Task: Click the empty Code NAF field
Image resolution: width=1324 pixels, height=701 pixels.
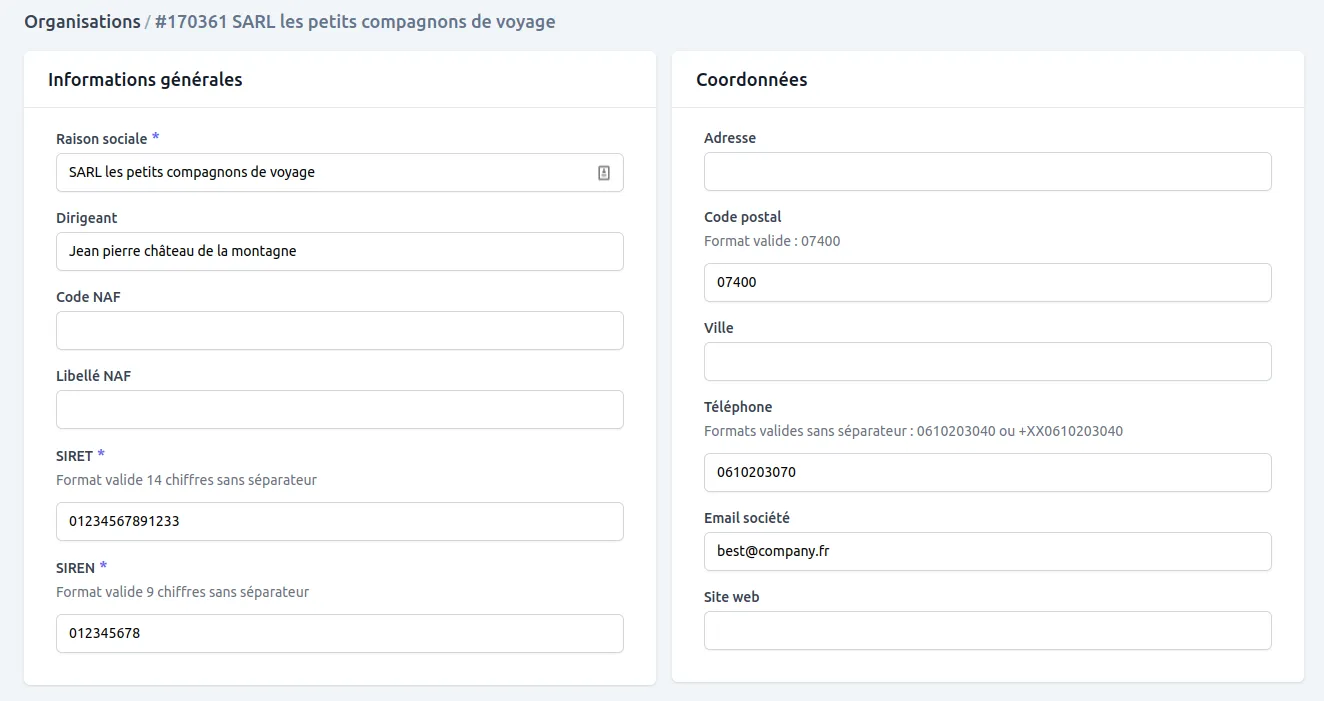Action: tap(339, 331)
